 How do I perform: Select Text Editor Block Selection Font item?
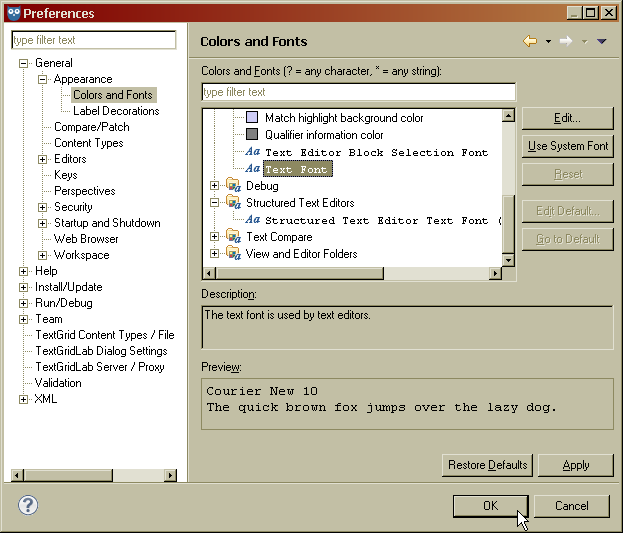376,152
